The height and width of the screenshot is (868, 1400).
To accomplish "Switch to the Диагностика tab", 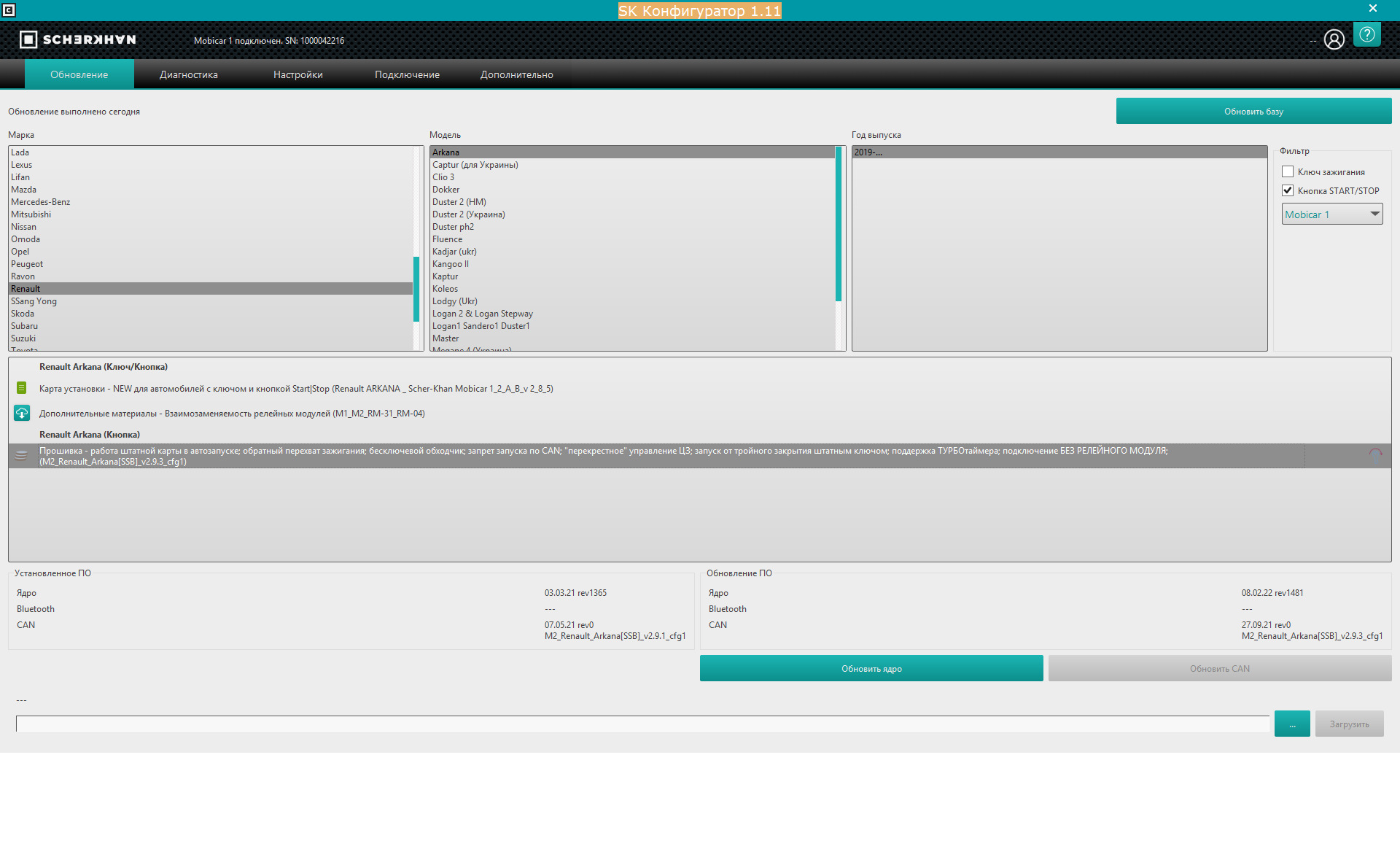I will [x=188, y=74].
